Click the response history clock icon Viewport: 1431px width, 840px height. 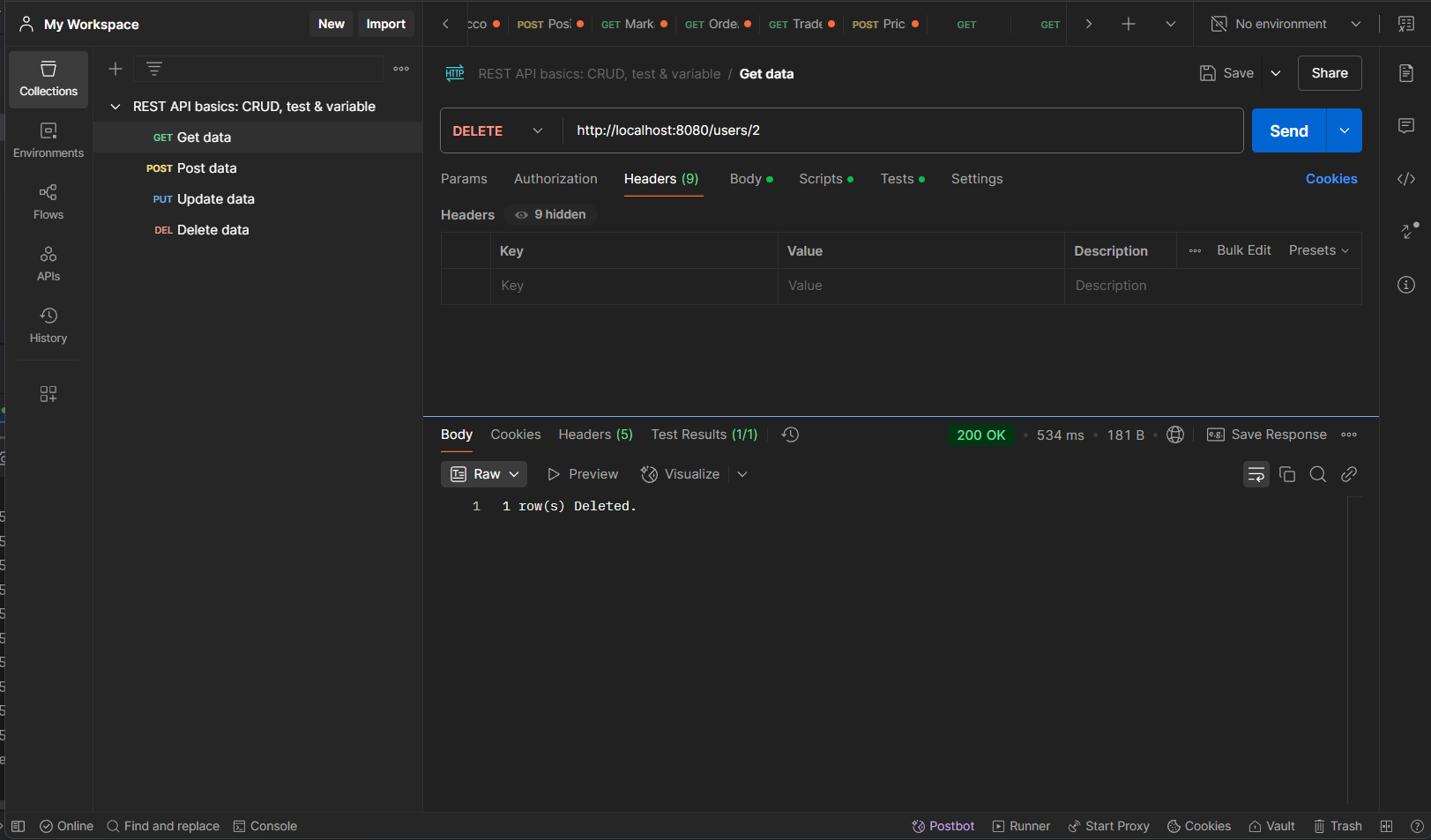click(790, 435)
